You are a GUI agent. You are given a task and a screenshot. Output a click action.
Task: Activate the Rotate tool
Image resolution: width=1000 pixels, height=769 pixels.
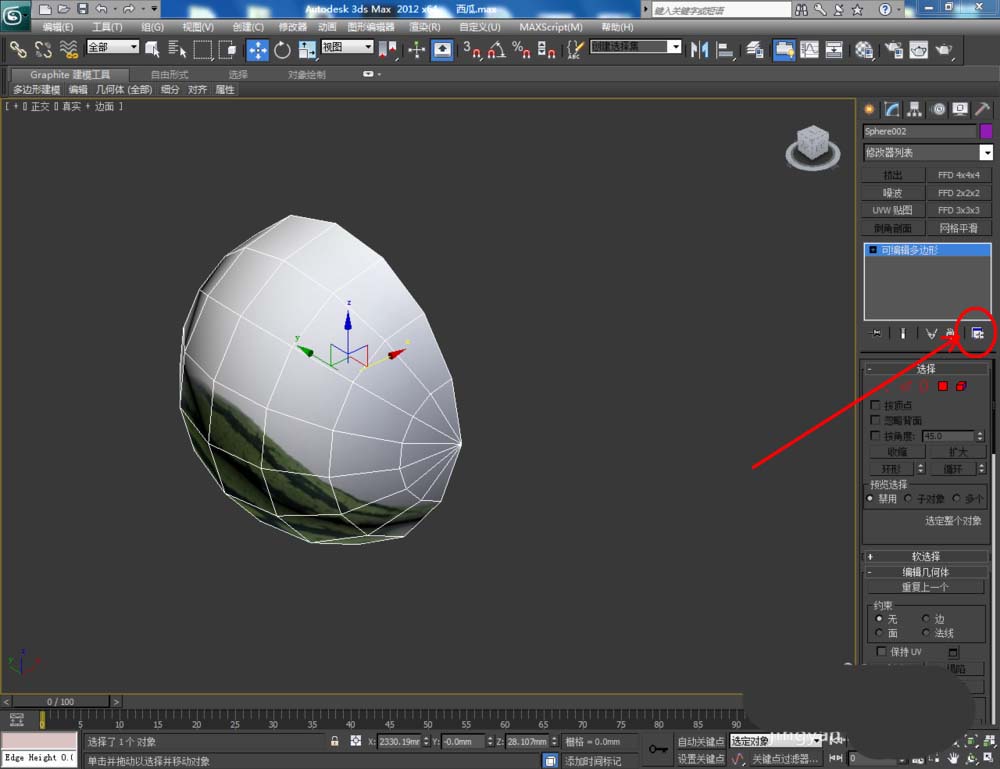[282, 50]
